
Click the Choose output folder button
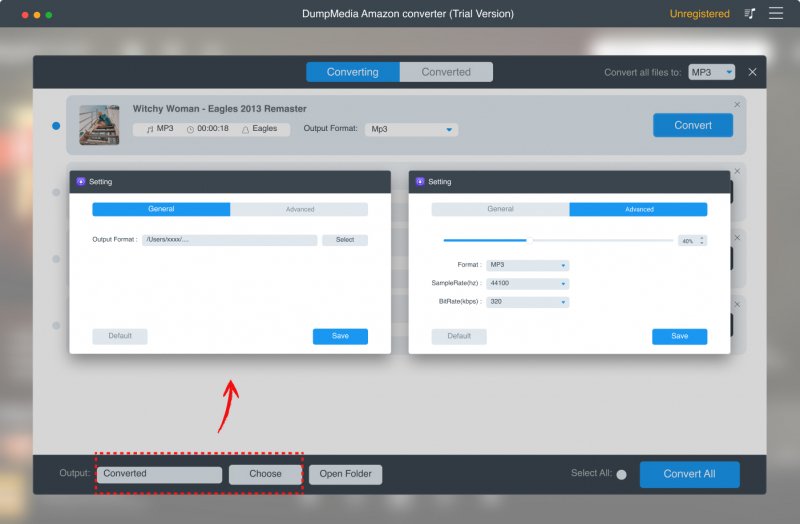pos(265,474)
